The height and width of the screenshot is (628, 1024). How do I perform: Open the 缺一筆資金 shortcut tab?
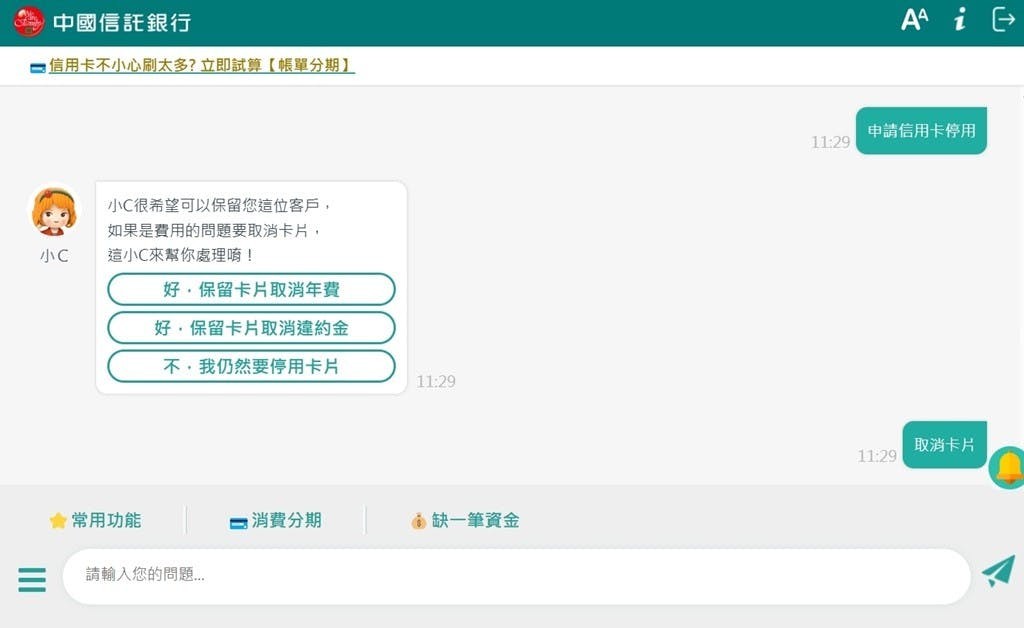pyautogui.click(x=465, y=520)
